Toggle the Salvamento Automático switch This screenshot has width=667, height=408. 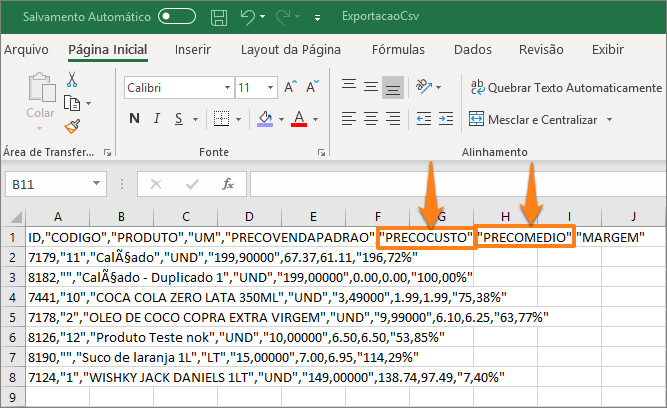point(177,16)
